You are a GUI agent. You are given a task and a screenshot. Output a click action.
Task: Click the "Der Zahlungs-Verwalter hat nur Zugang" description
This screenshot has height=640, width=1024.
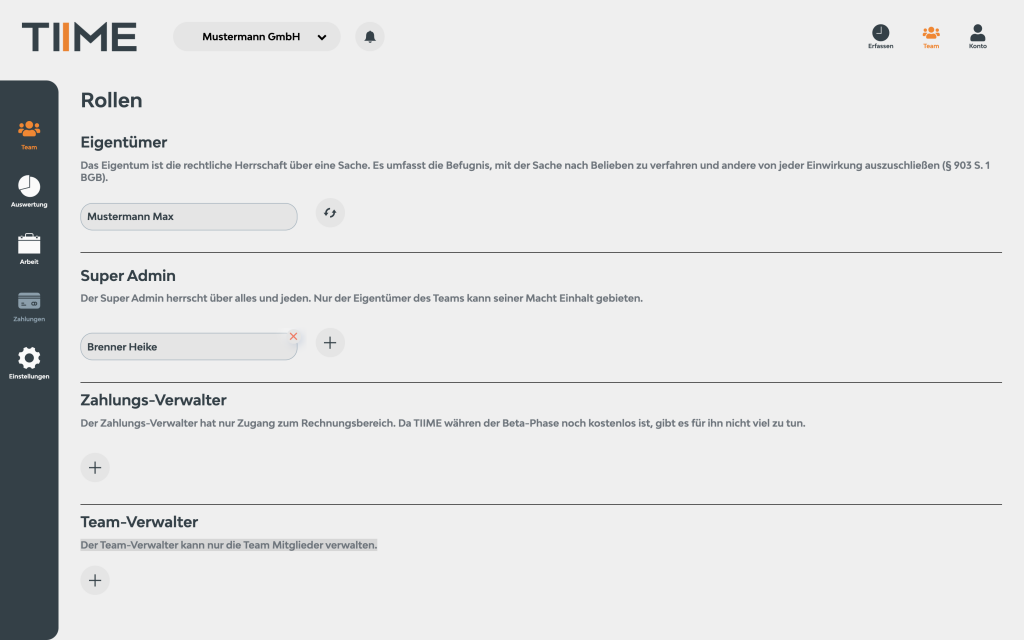click(x=443, y=423)
